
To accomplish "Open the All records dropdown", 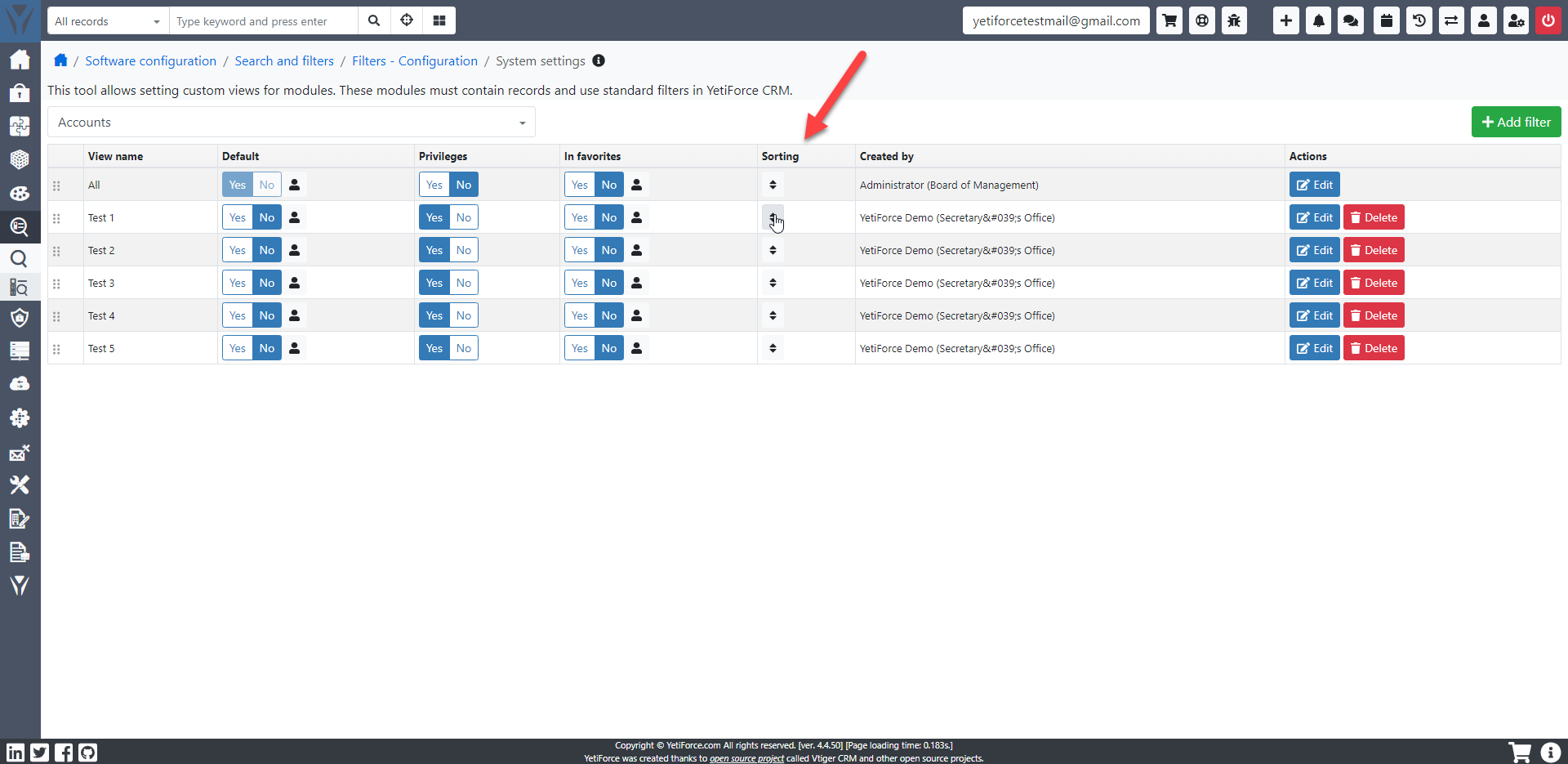I will point(107,20).
